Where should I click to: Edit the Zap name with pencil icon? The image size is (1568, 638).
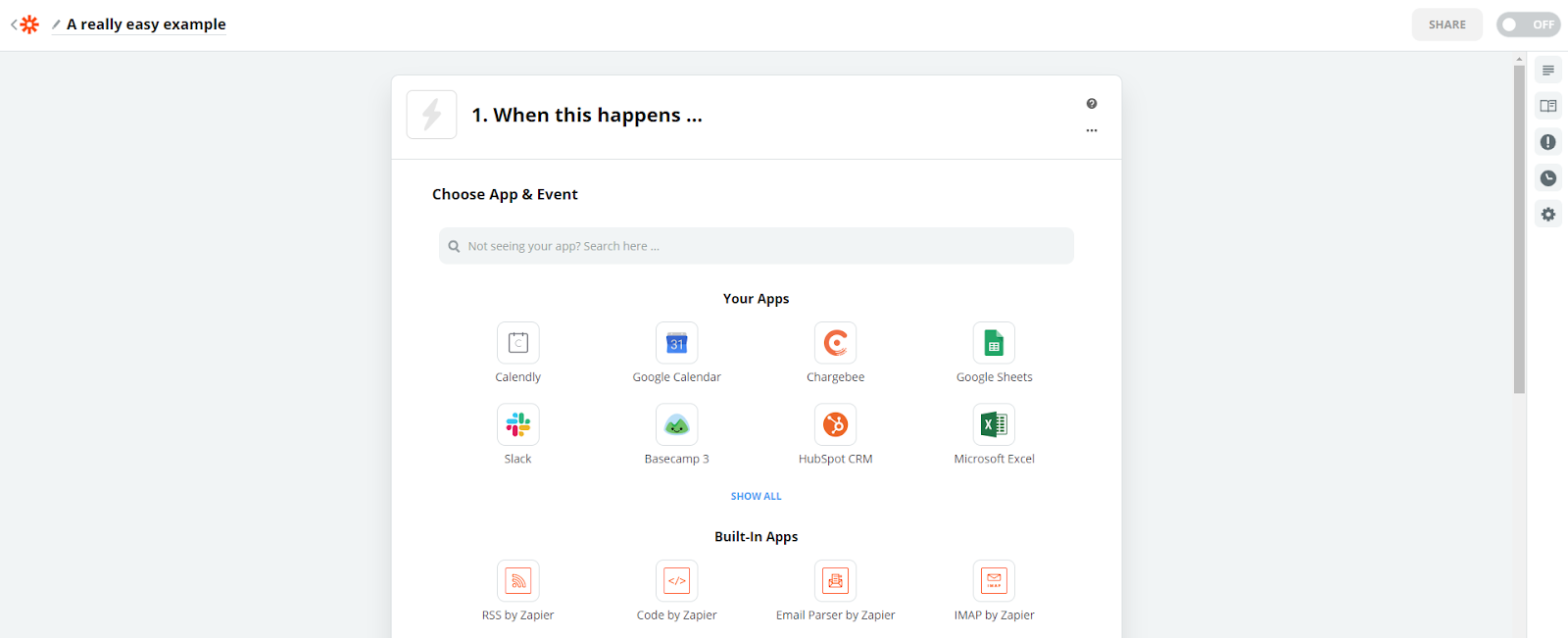[56, 25]
